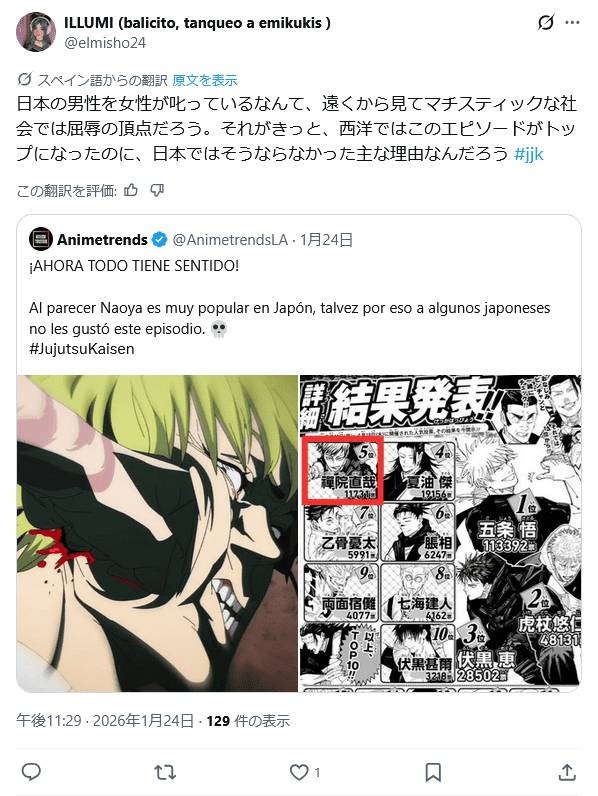Image resolution: width=598 pixels, height=796 pixels.
Task: Click the Grok circle-slash icon beside more options
Action: click(545, 22)
